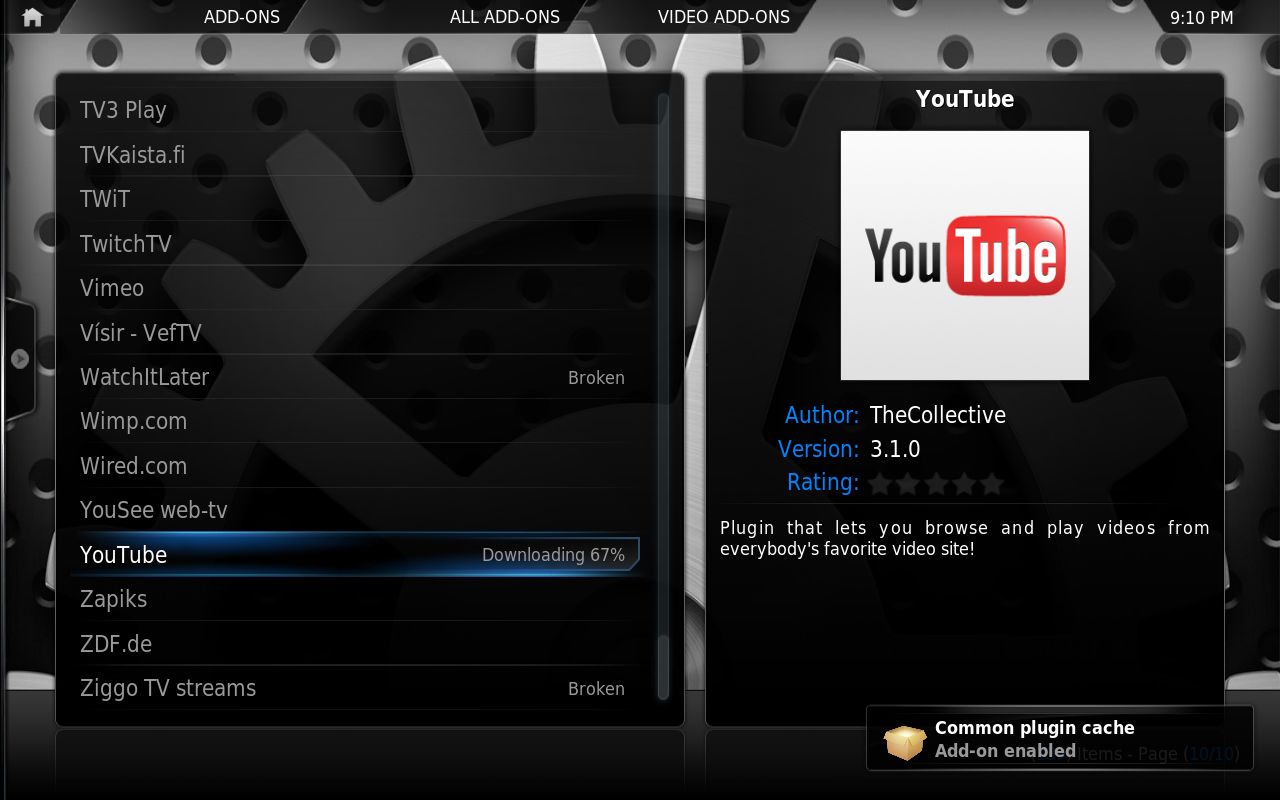Select the VIDEO ADD-ONS breadcrumb
Viewport: 1280px width, 800px height.
724,17
